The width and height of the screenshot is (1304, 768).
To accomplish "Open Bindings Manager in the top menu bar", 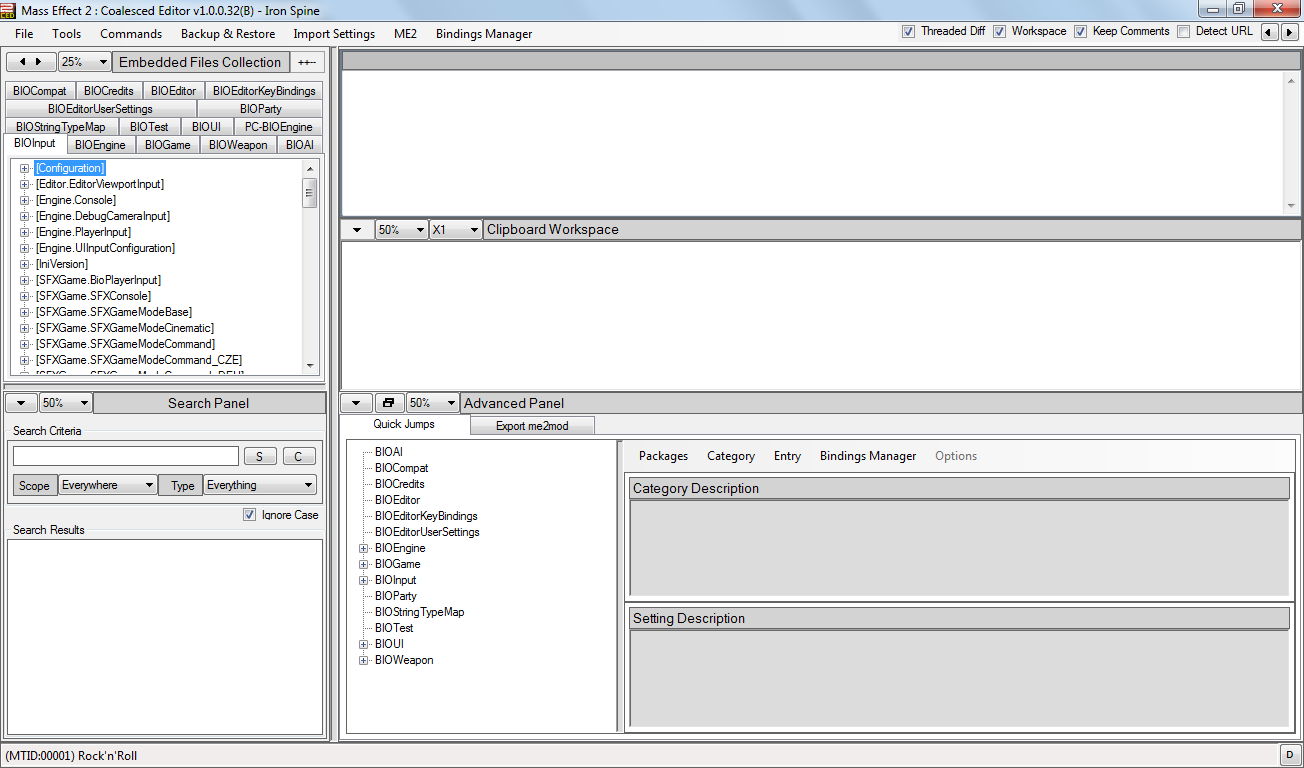I will click(x=484, y=34).
